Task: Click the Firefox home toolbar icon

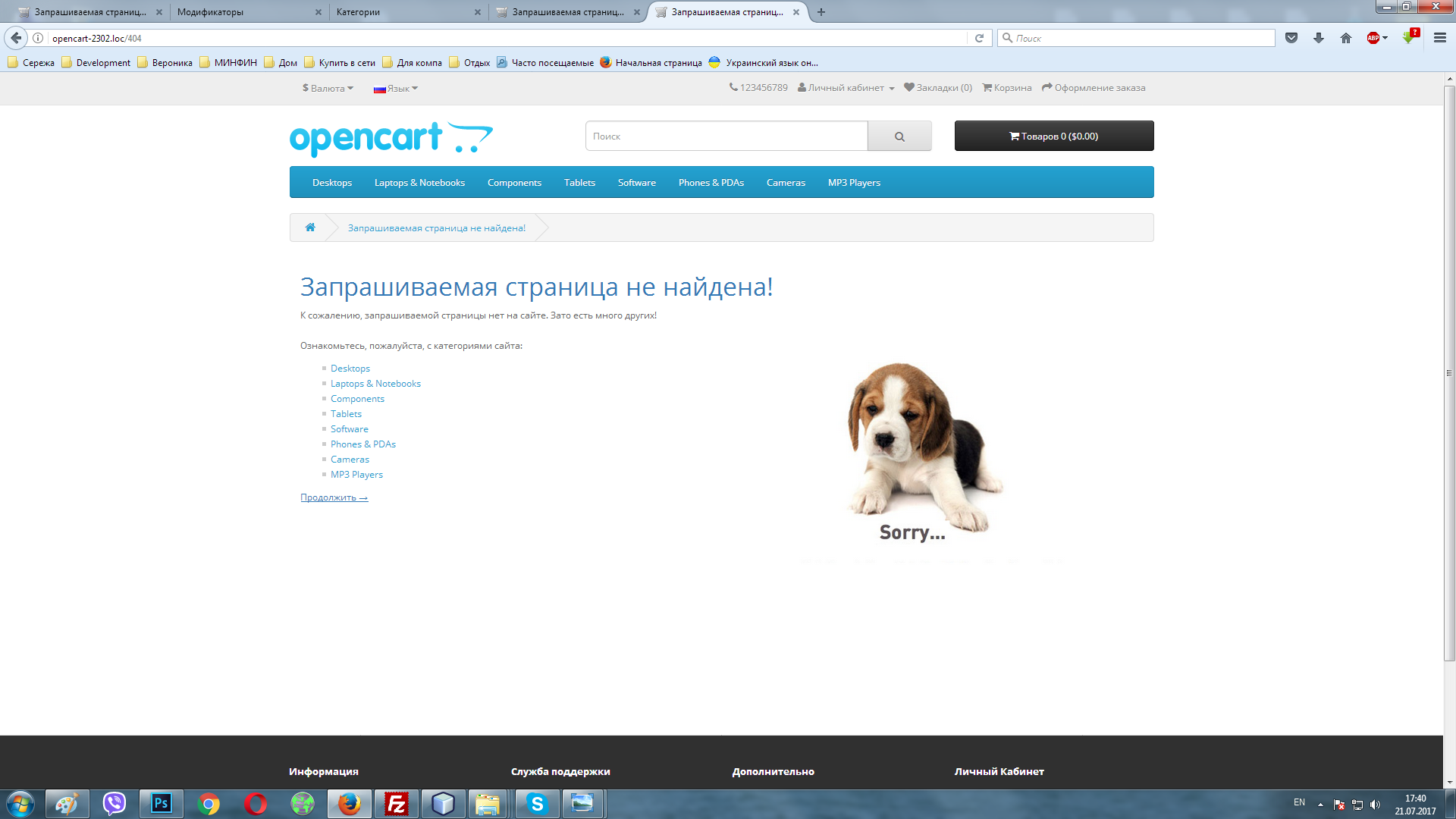Action: 1346,38
